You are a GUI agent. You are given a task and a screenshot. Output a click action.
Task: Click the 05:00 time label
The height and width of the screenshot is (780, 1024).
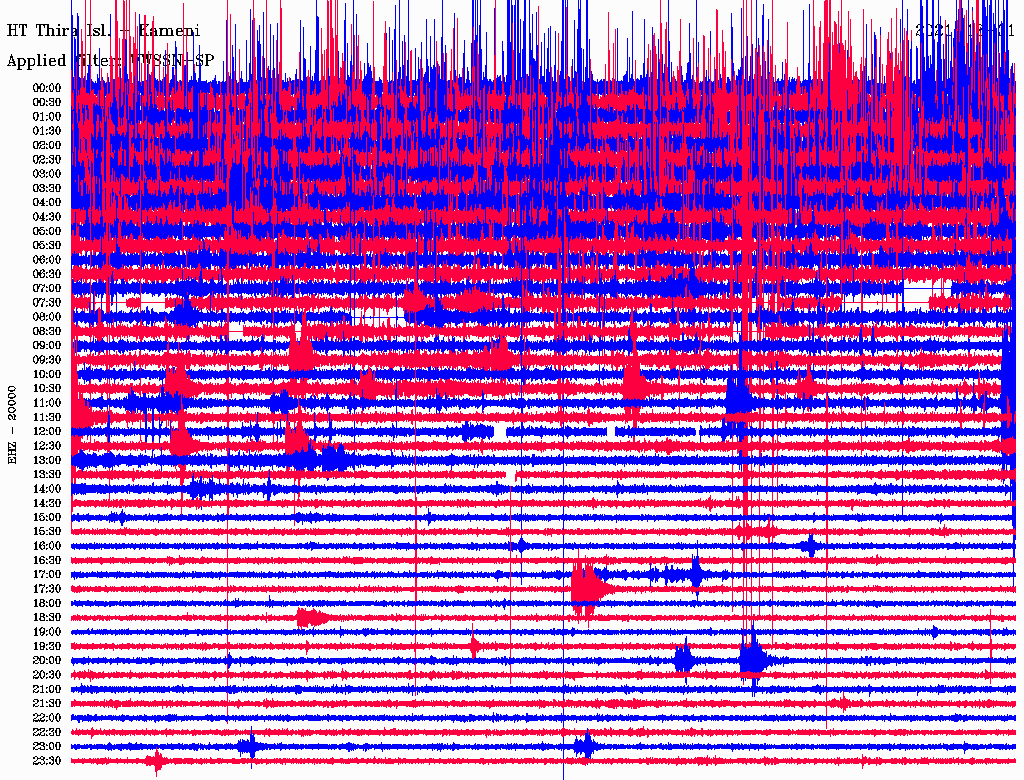47,231
